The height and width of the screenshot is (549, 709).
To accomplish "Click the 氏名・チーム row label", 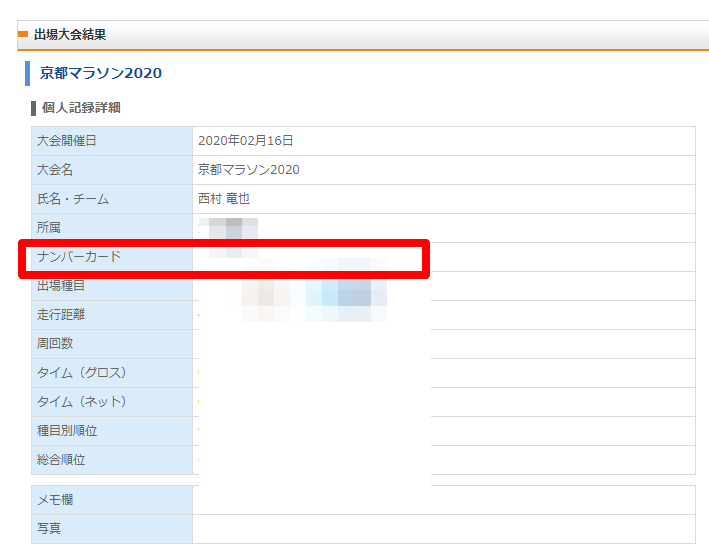I will pos(73,199).
